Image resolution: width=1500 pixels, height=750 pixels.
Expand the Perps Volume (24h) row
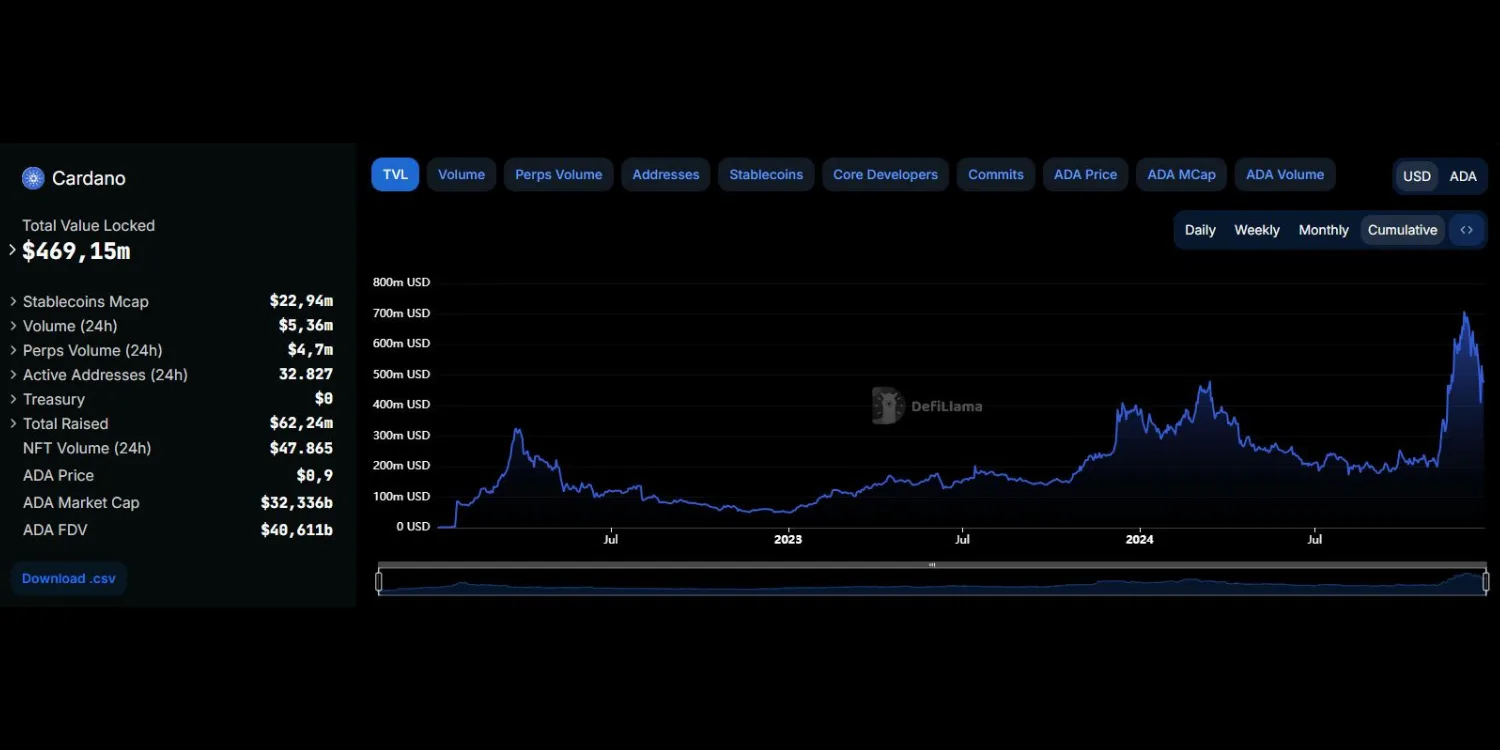(x=14, y=350)
